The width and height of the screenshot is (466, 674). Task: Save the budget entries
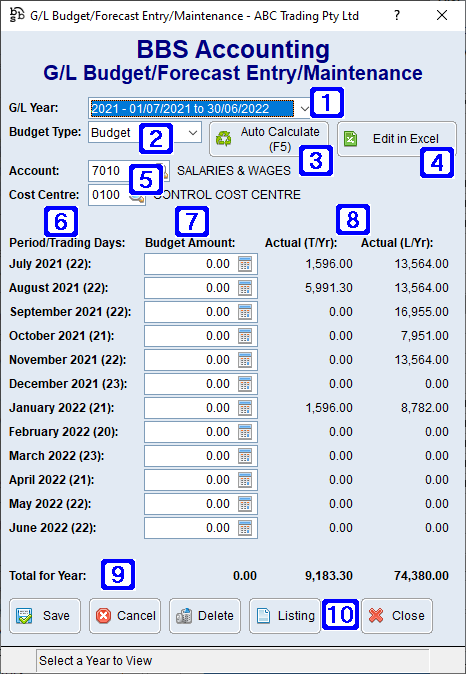click(x=45, y=616)
